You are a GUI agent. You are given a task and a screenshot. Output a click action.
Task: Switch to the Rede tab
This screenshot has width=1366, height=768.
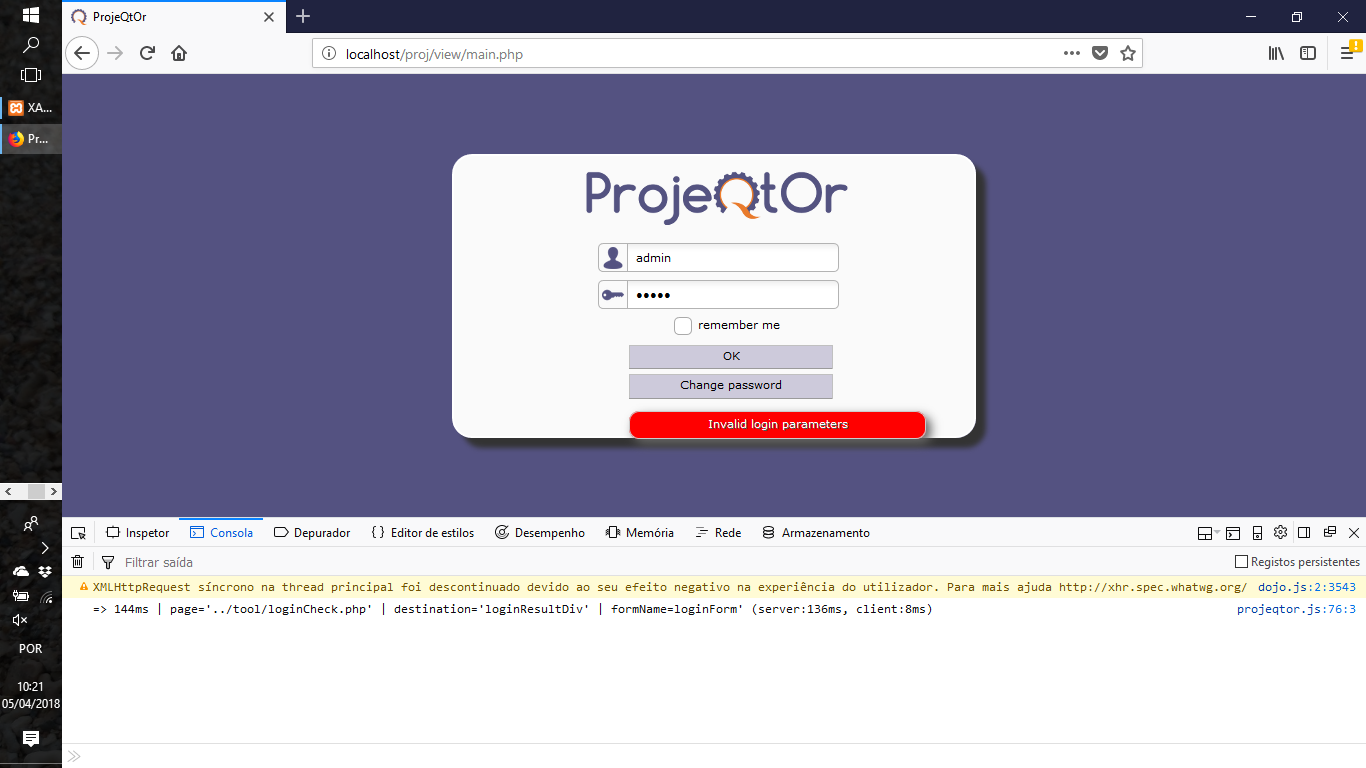click(x=718, y=533)
